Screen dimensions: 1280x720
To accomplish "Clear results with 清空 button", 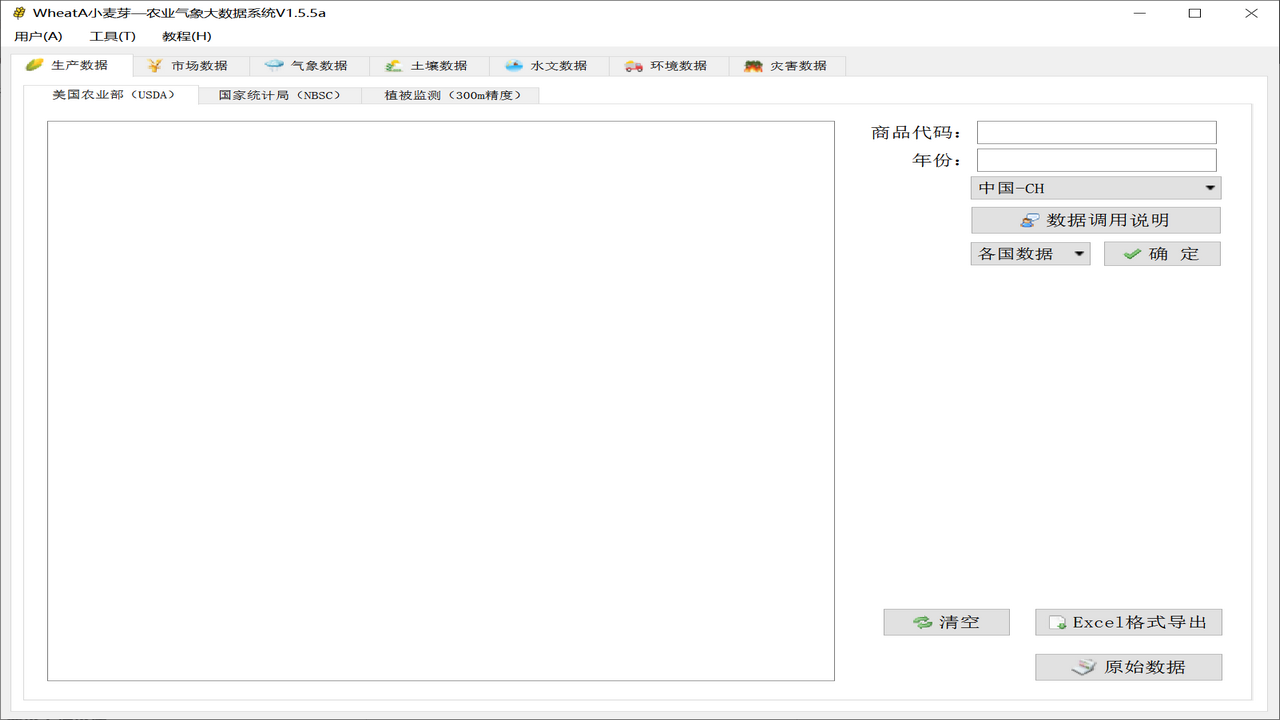I will pyautogui.click(x=946, y=622).
